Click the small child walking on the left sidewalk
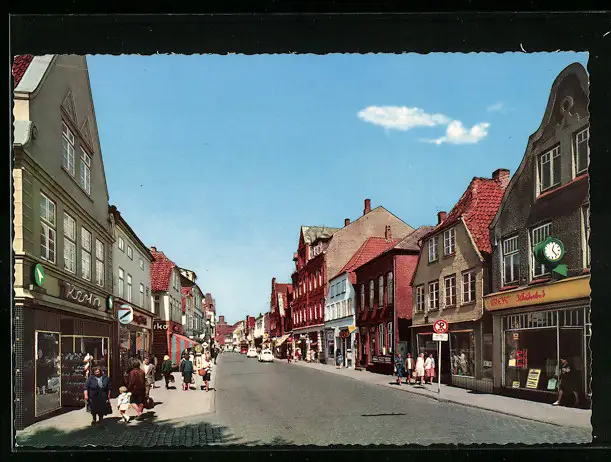 pyautogui.click(x=124, y=403)
